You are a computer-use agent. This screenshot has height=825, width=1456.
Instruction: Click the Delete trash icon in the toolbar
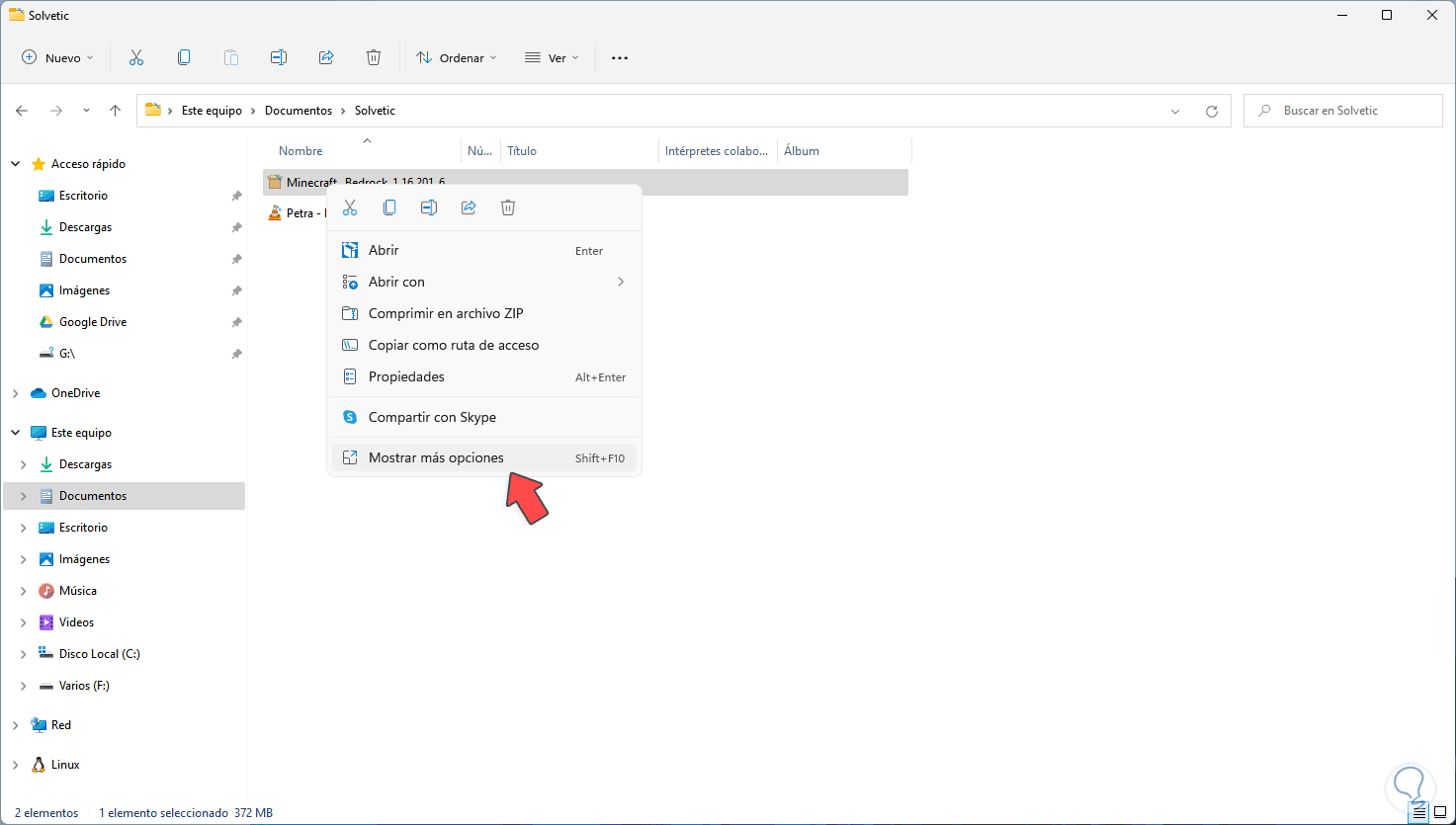point(374,57)
